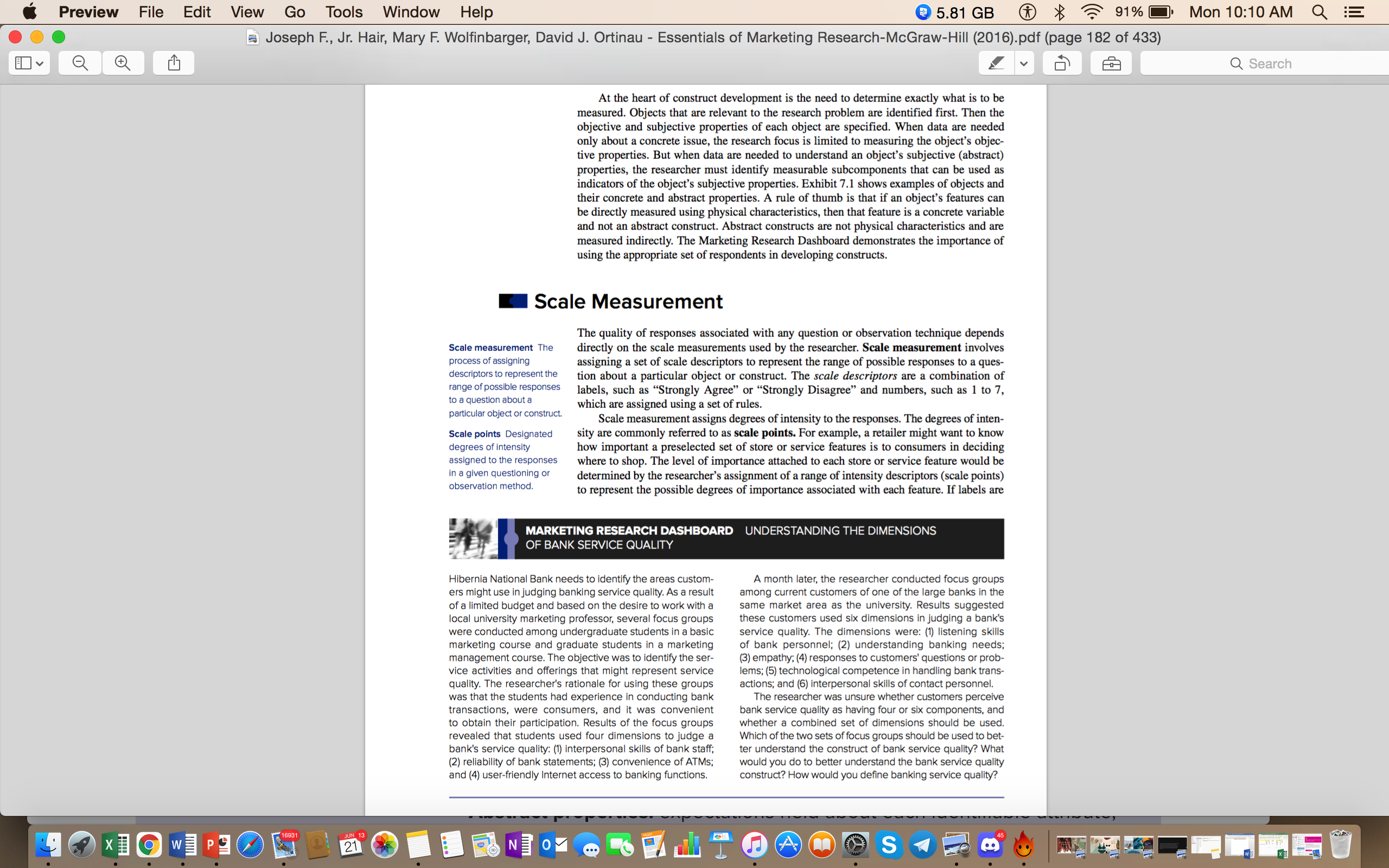Show the Markup Toolbar toolbox icon
1389x868 pixels.
[x=1111, y=63]
